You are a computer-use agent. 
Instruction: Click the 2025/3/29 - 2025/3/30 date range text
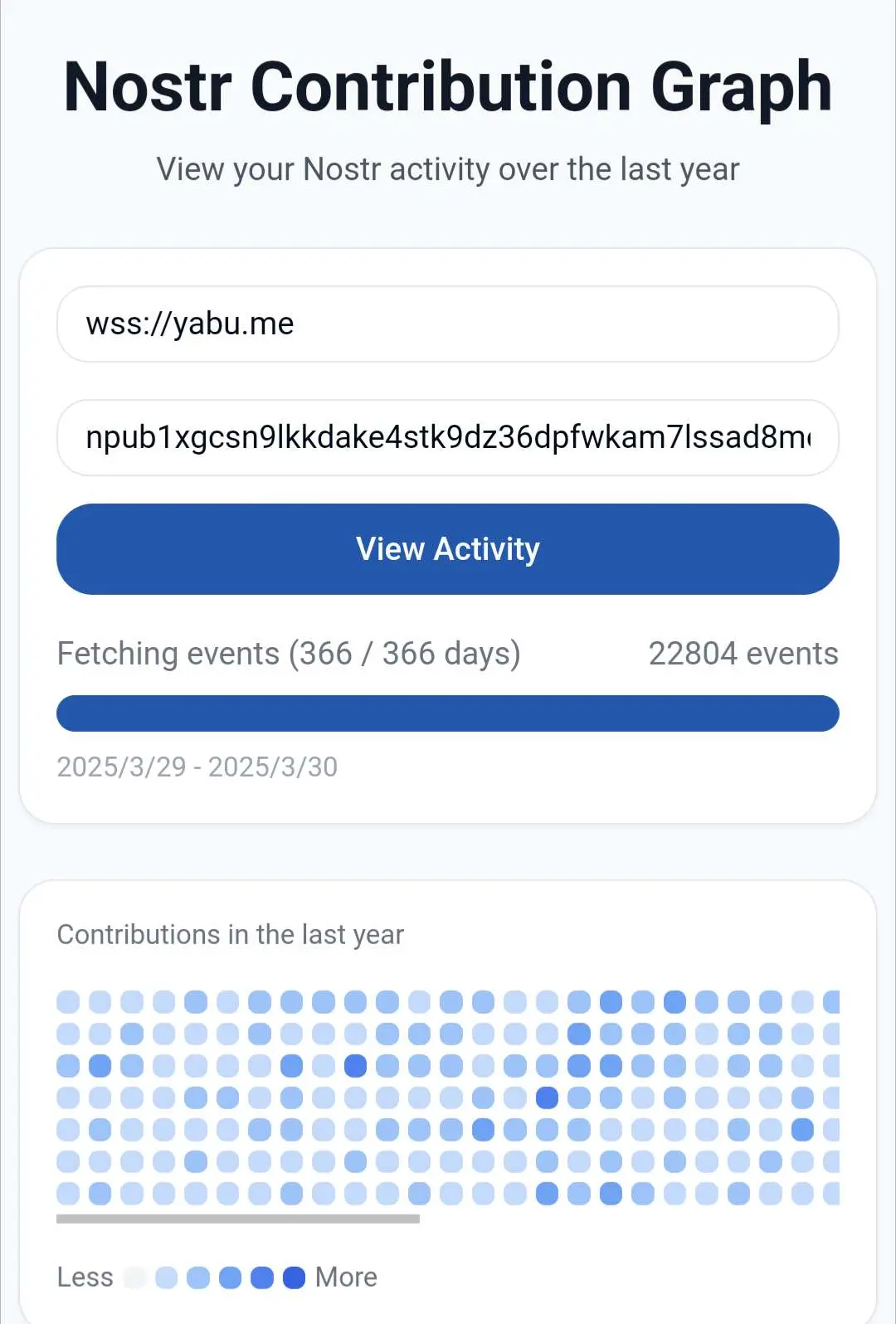[x=197, y=767]
